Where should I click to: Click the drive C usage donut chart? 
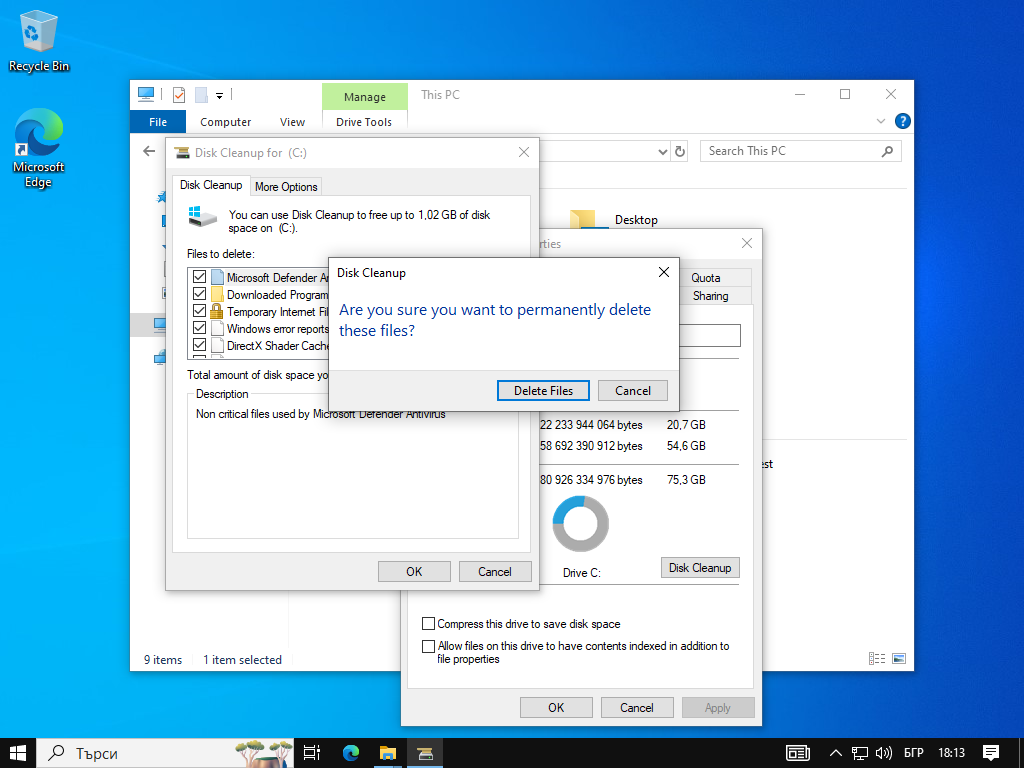pyautogui.click(x=581, y=524)
